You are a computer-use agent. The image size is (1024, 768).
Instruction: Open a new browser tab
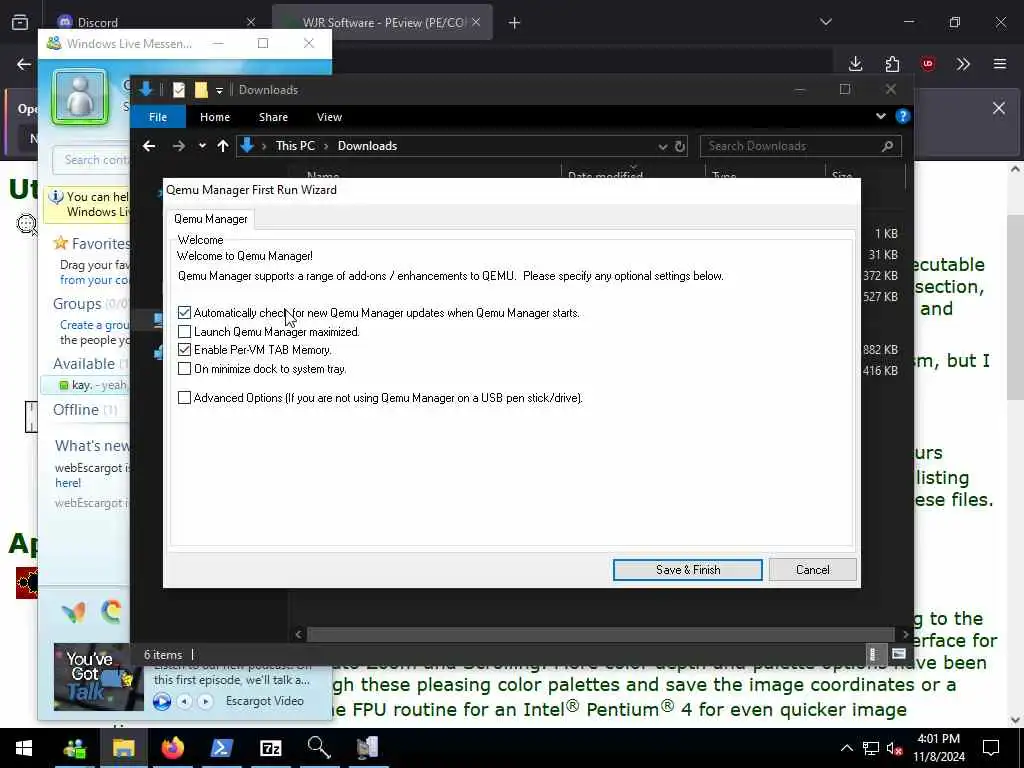515,23
